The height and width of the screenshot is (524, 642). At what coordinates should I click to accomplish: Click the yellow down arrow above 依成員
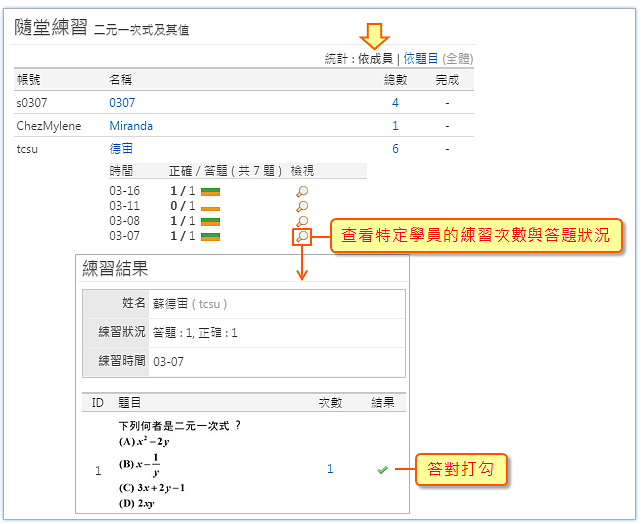[x=376, y=35]
